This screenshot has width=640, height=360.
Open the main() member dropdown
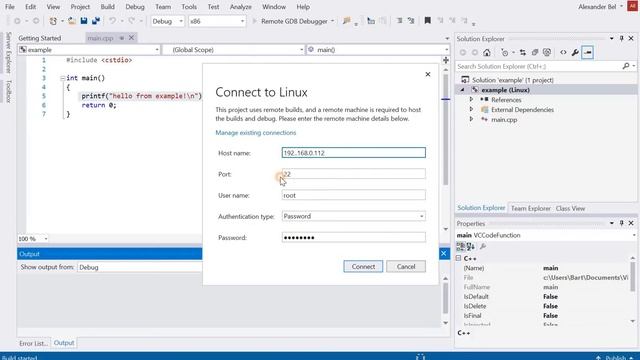pyautogui.click(x=446, y=50)
